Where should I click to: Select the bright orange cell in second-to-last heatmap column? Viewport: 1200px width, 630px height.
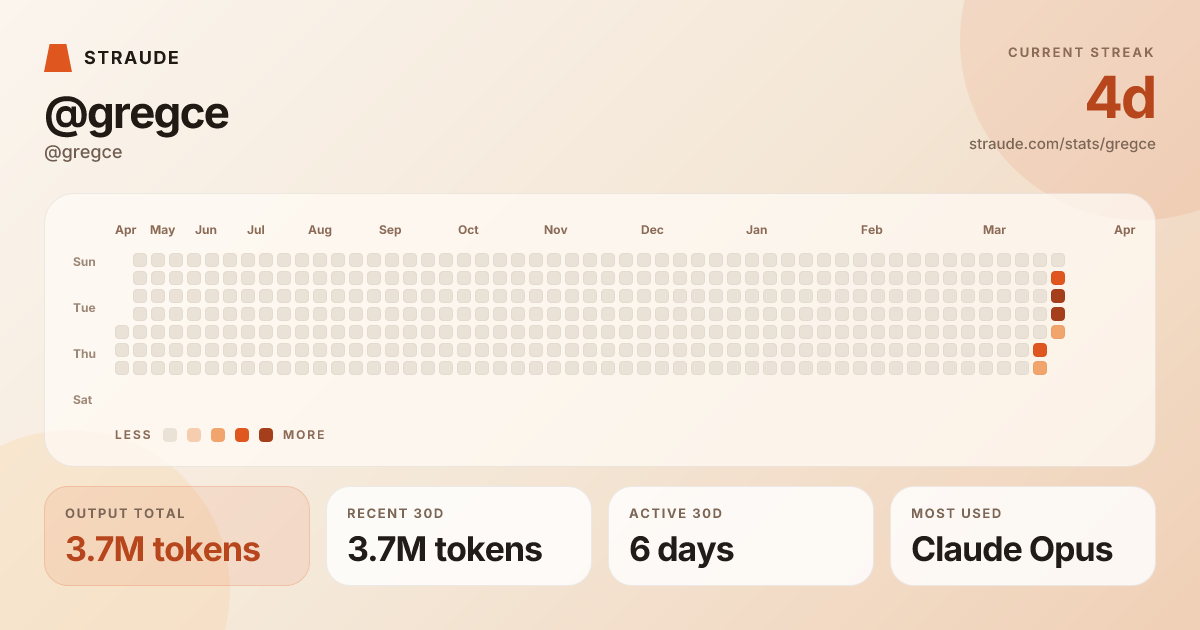[x=1040, y=350]
